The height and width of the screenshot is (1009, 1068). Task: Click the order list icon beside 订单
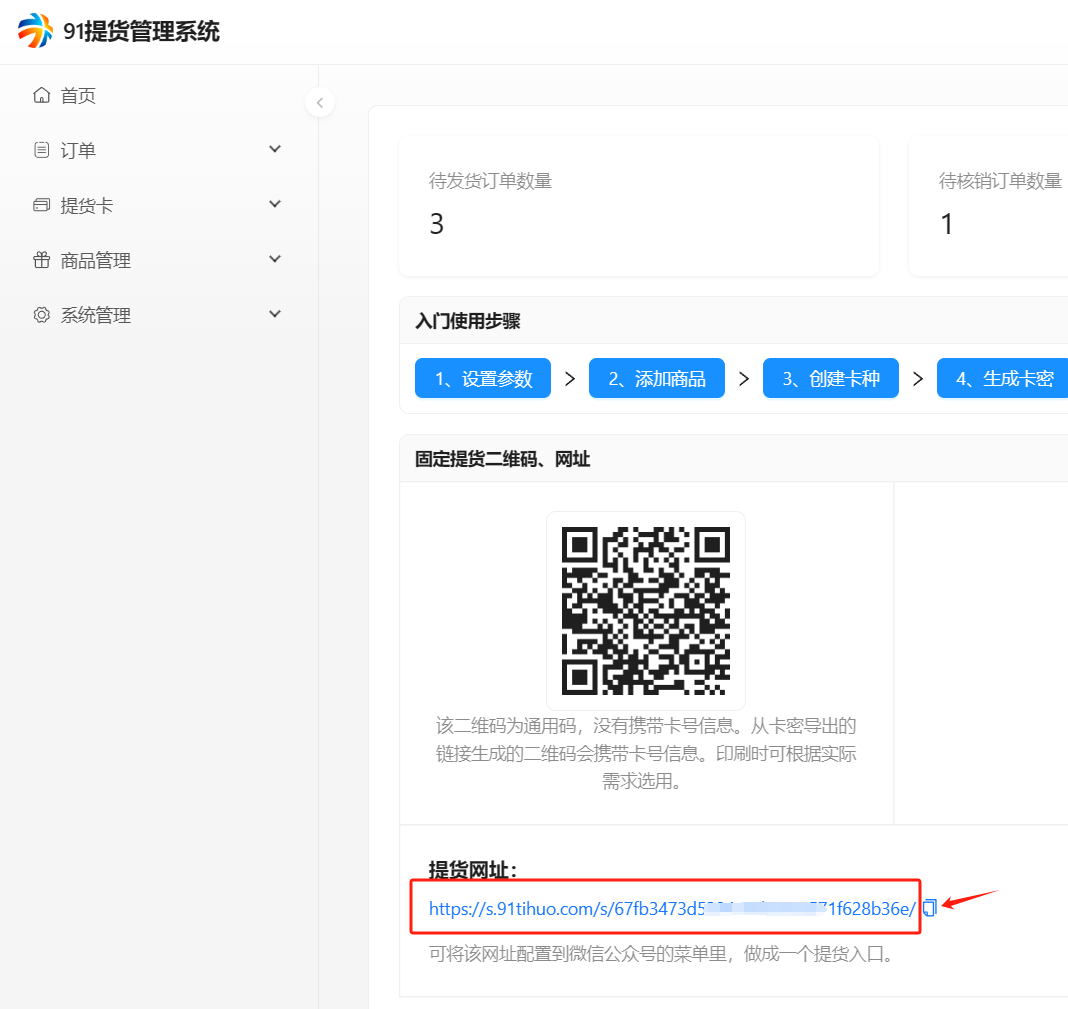click(x=42, y=150)
